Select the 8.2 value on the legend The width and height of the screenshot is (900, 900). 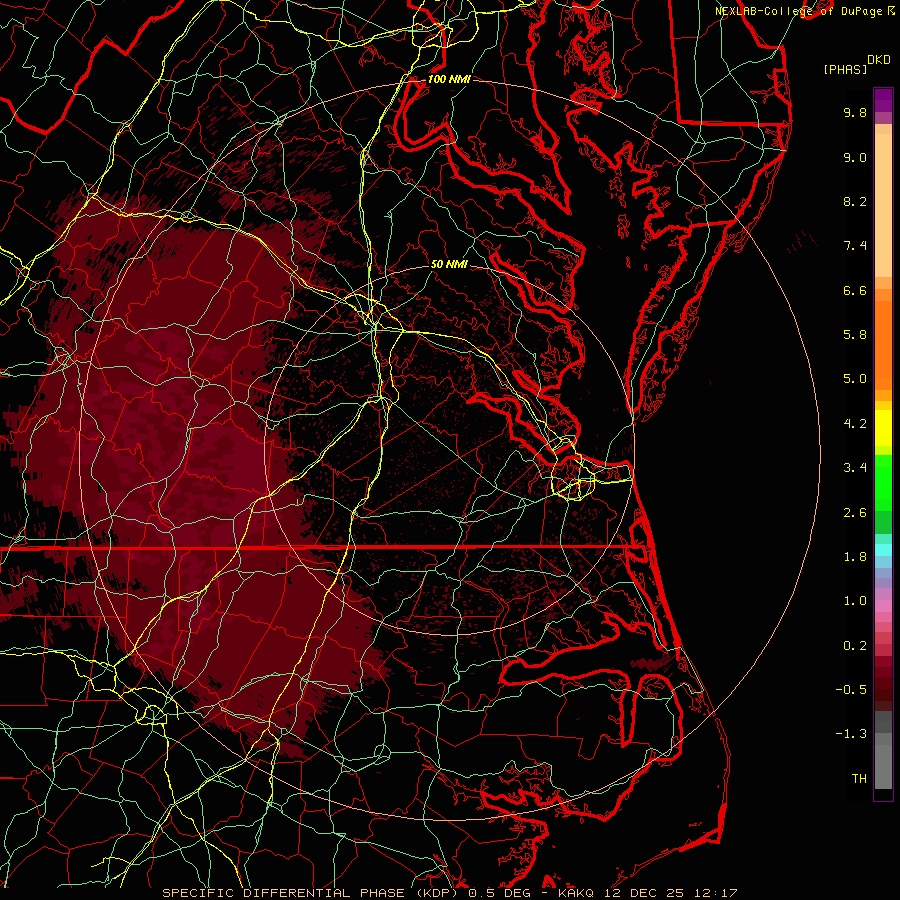[855, 201]
